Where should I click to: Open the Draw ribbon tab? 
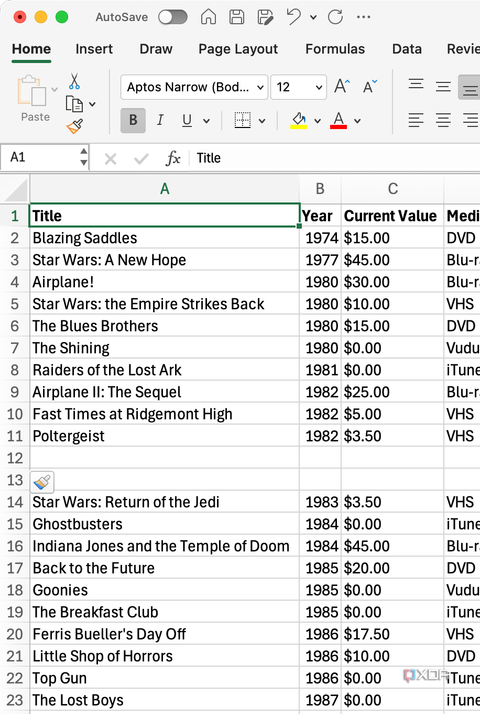(x=156, y=49)
